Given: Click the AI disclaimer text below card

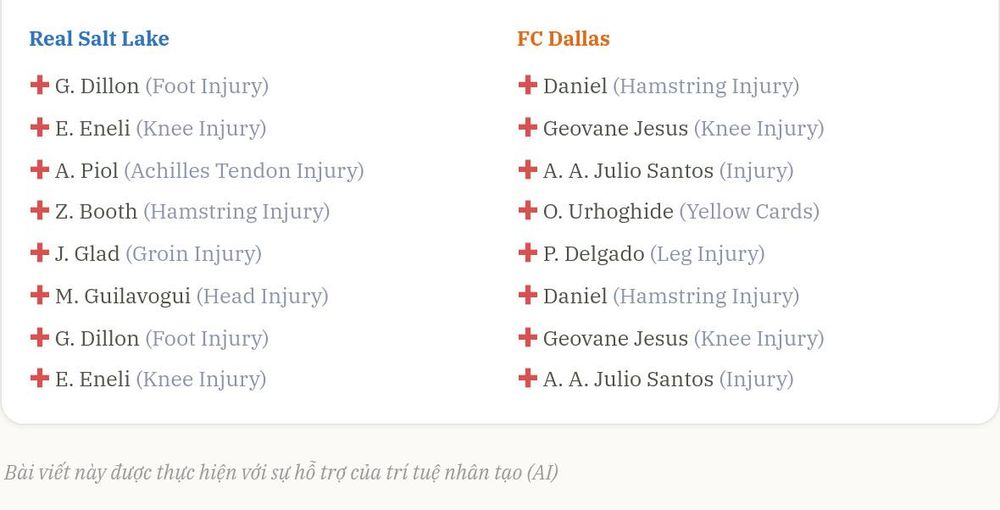Looking at the screenshot, I should (x=281, y=473).
